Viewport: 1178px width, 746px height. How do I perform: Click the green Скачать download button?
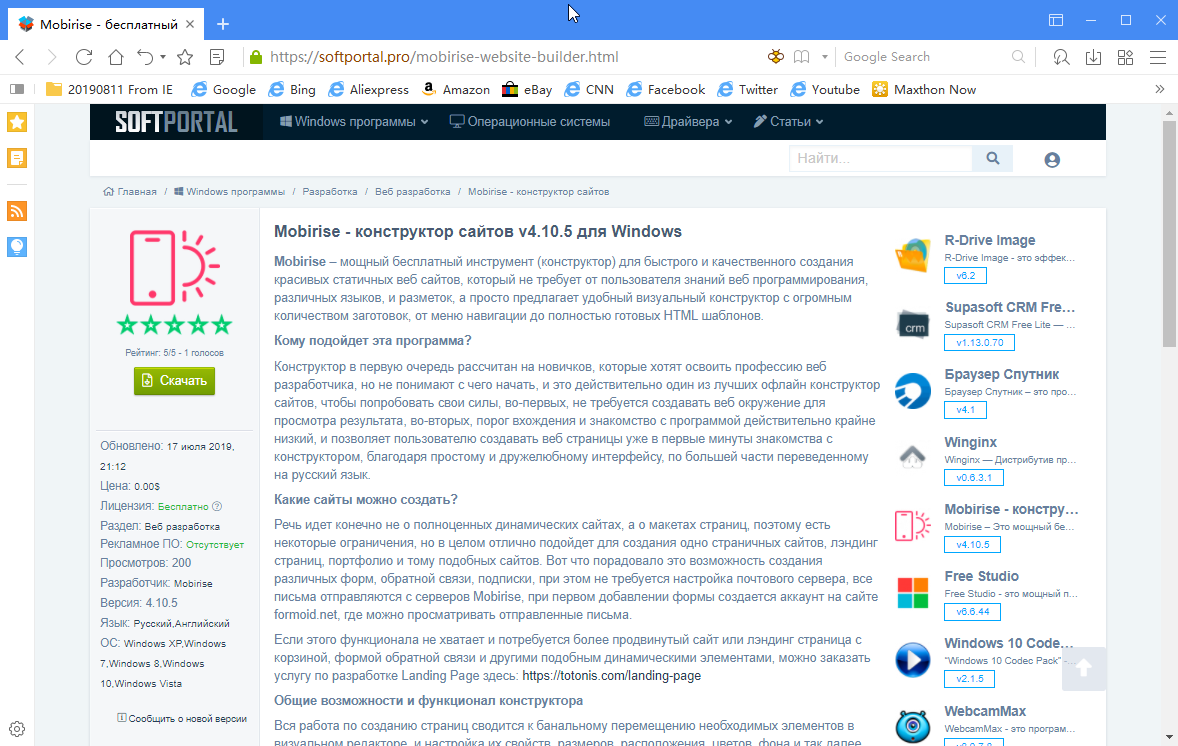174,381
